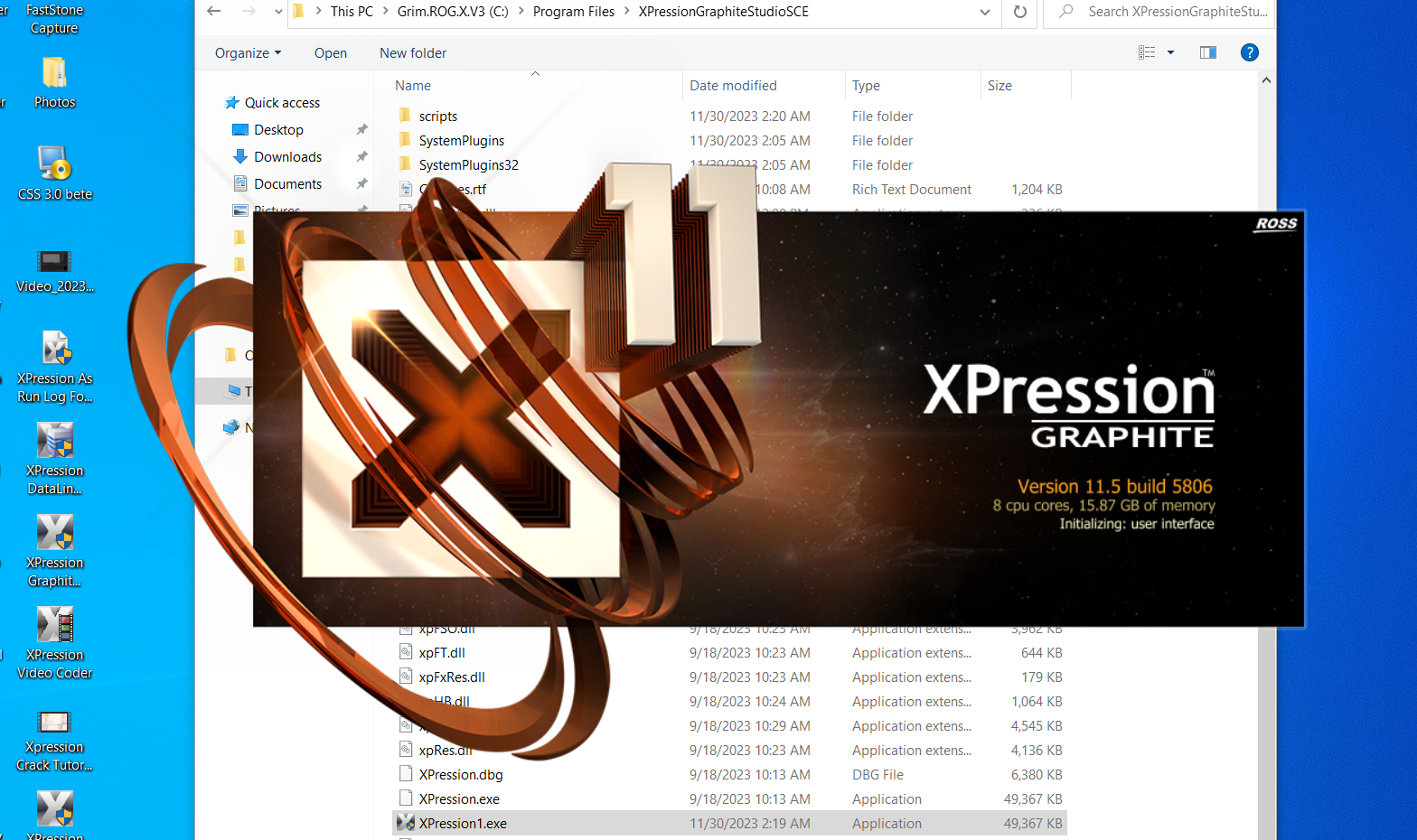Toggle the preview pane button
The height and width of the screenshot is (840, 1417).
1207,52
